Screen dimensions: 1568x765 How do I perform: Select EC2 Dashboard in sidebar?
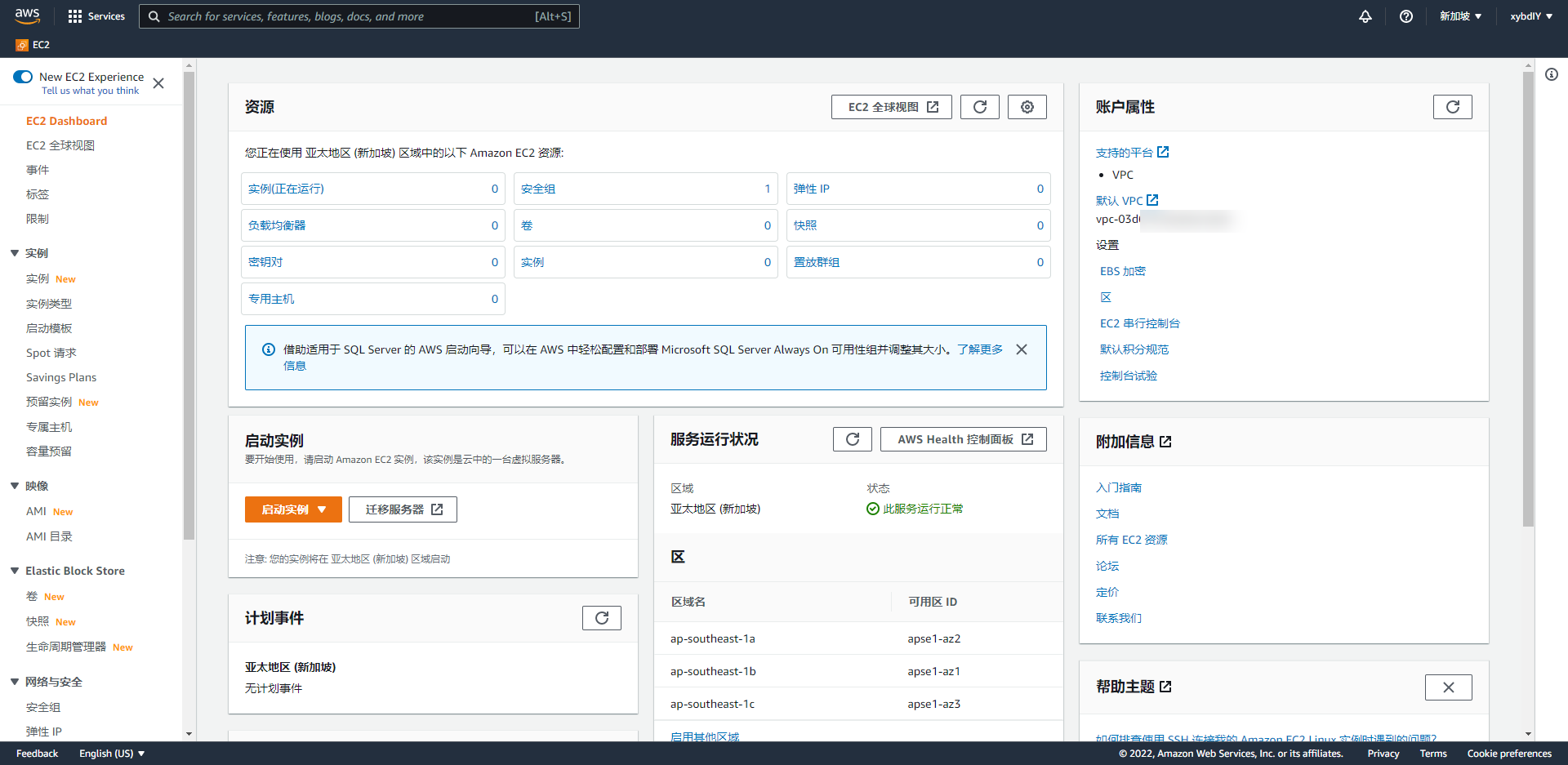[66, 121]
